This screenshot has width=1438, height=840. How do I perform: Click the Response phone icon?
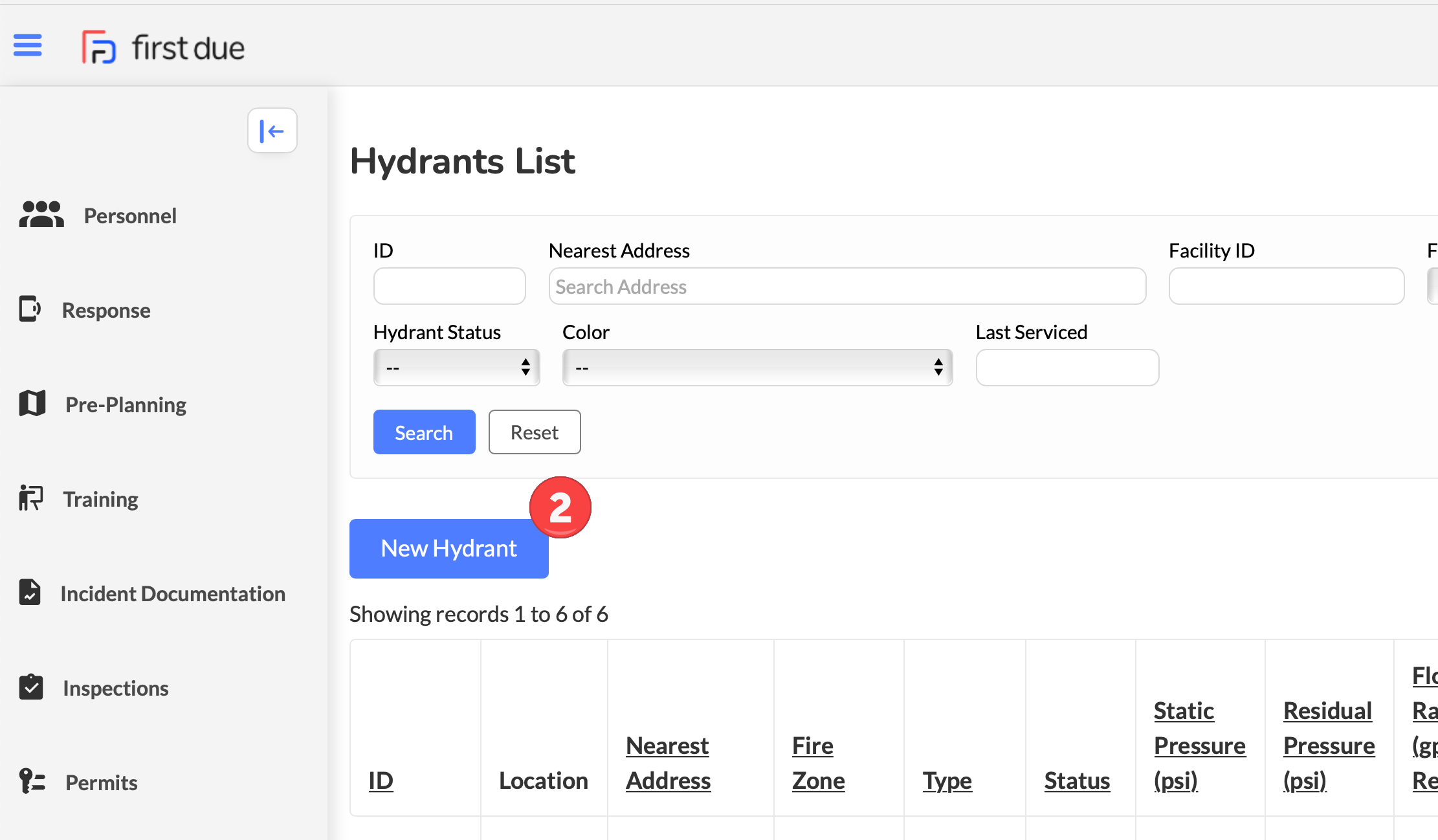(x=30, y=309)
